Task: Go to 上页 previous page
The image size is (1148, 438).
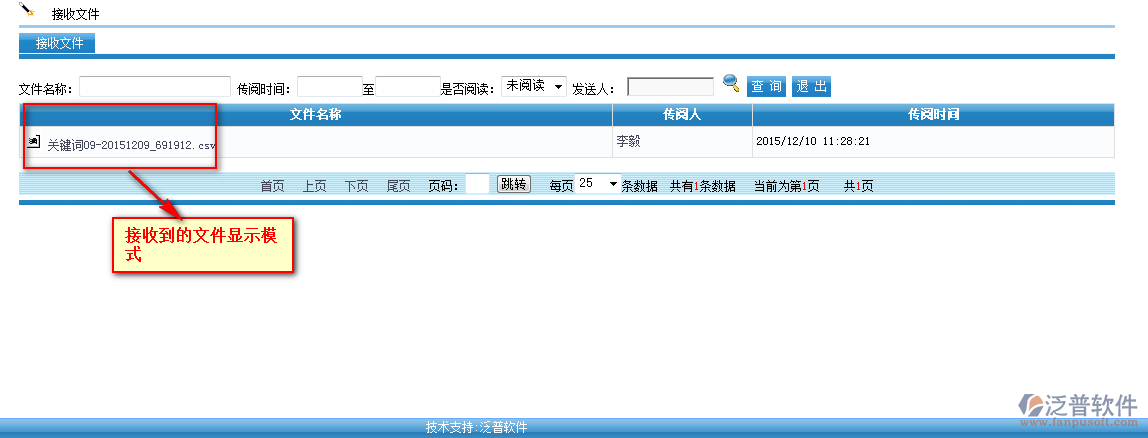Action: point(315,186)
